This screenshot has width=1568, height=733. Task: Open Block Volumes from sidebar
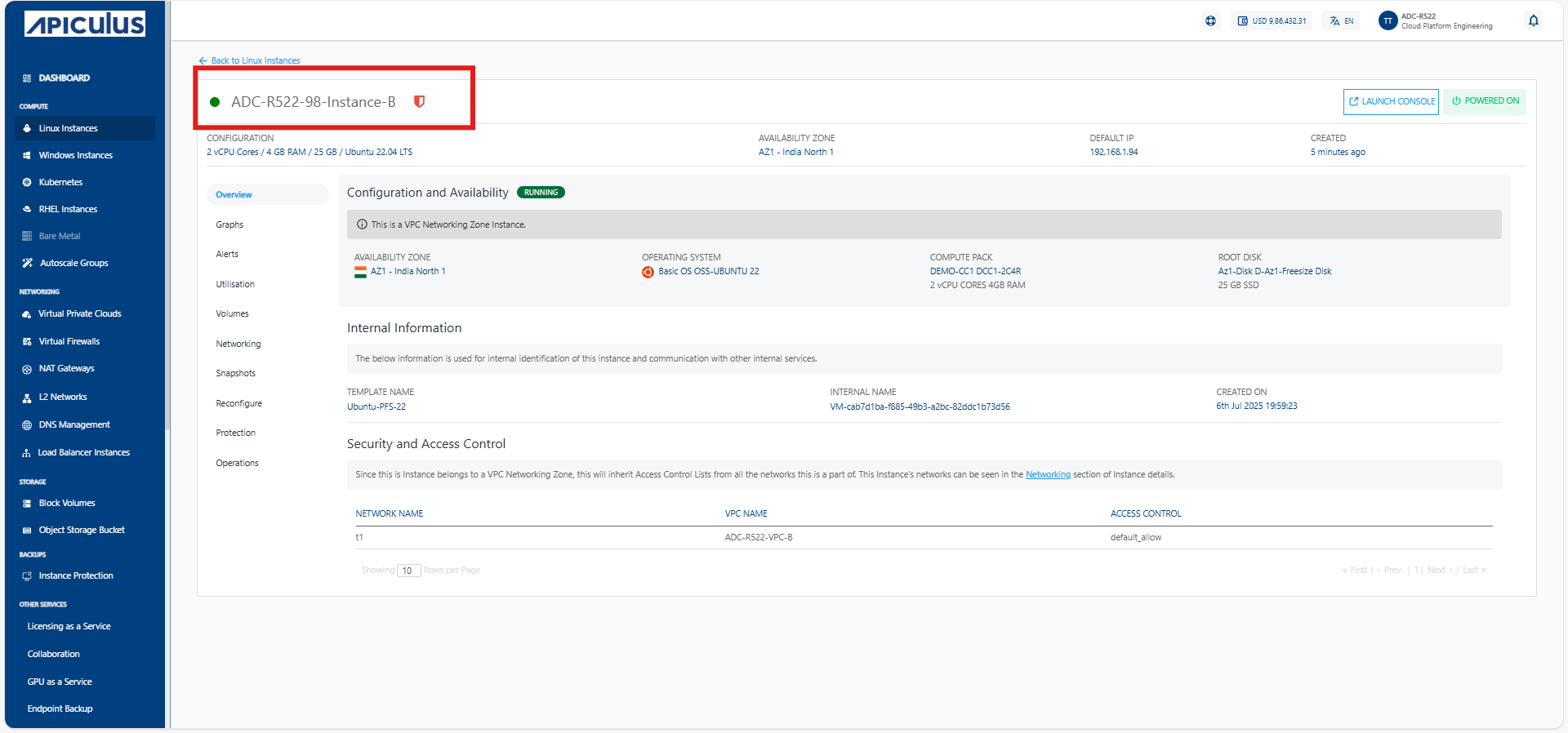67,503
